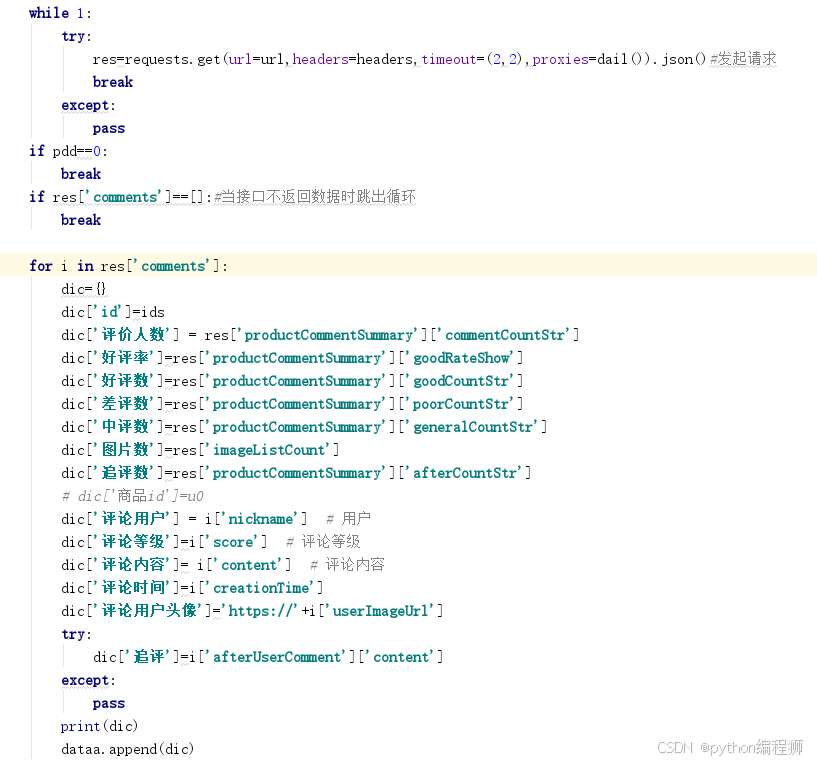
Task: Click the line containing 'afterUserComment'
Action: point(268,657)
